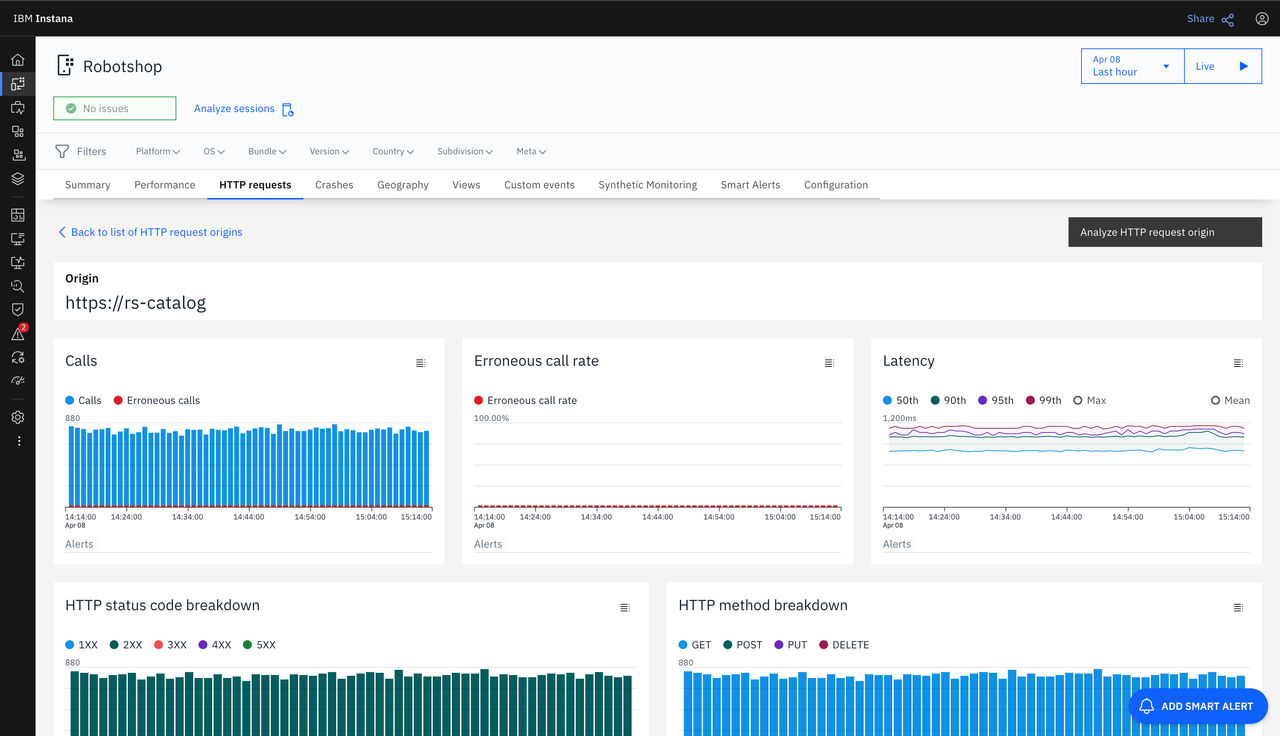Expand the OS filter dropdown
1280x736 pixels.
214,151
